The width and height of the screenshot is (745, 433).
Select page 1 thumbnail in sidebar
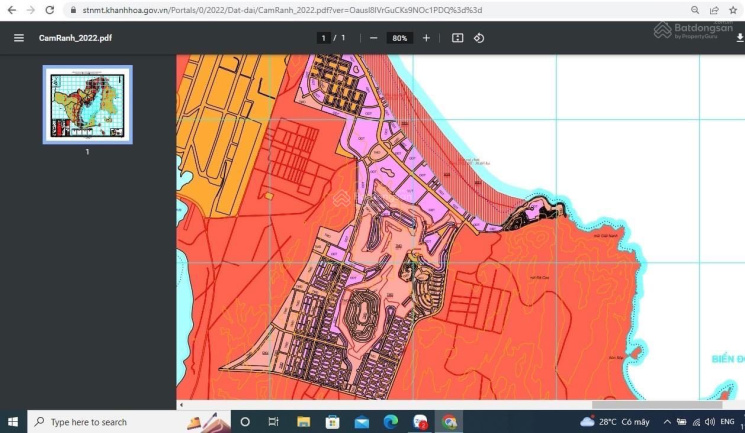[87, 104]
